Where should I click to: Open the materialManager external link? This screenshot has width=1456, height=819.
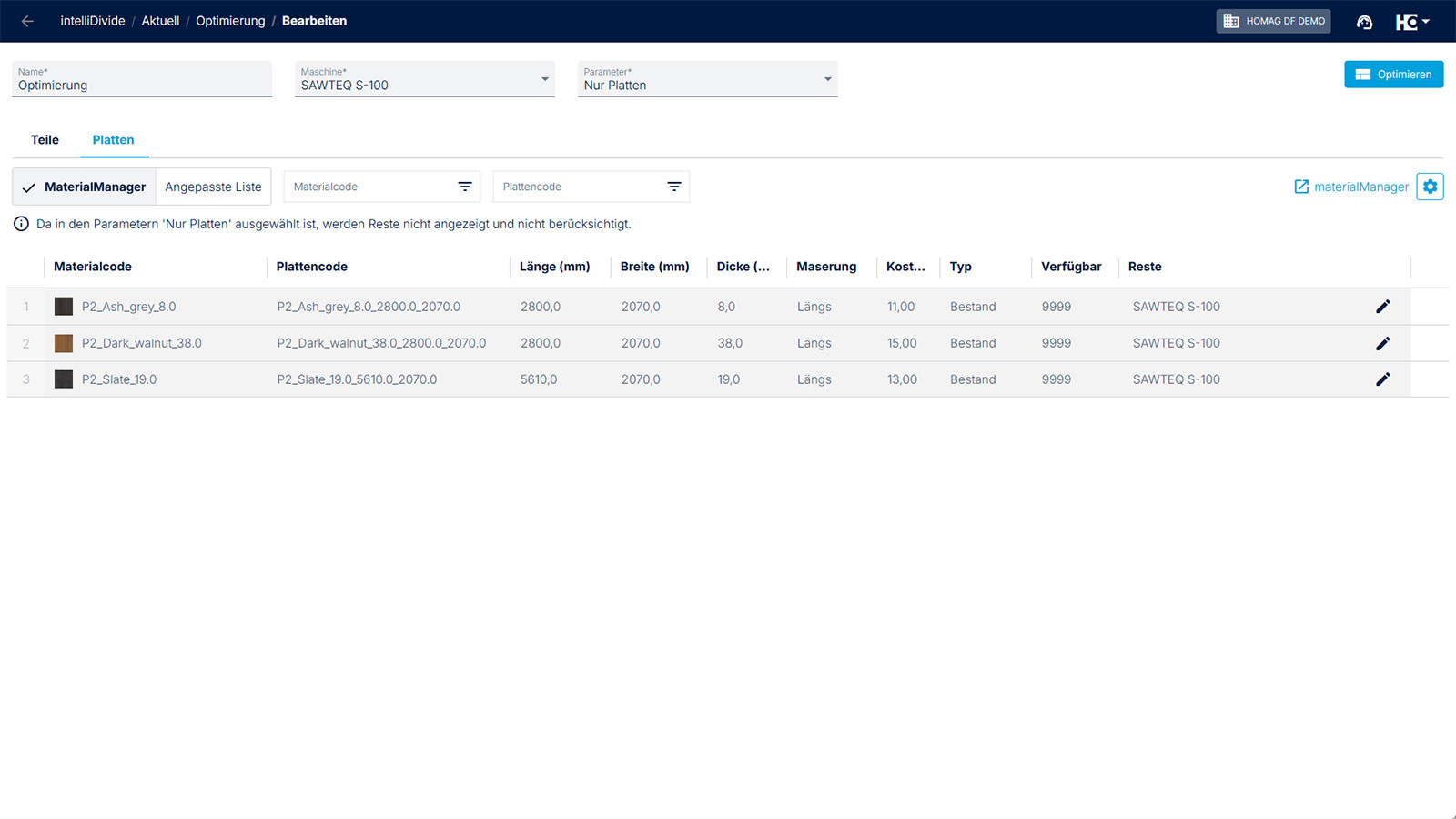[1351, 187]
